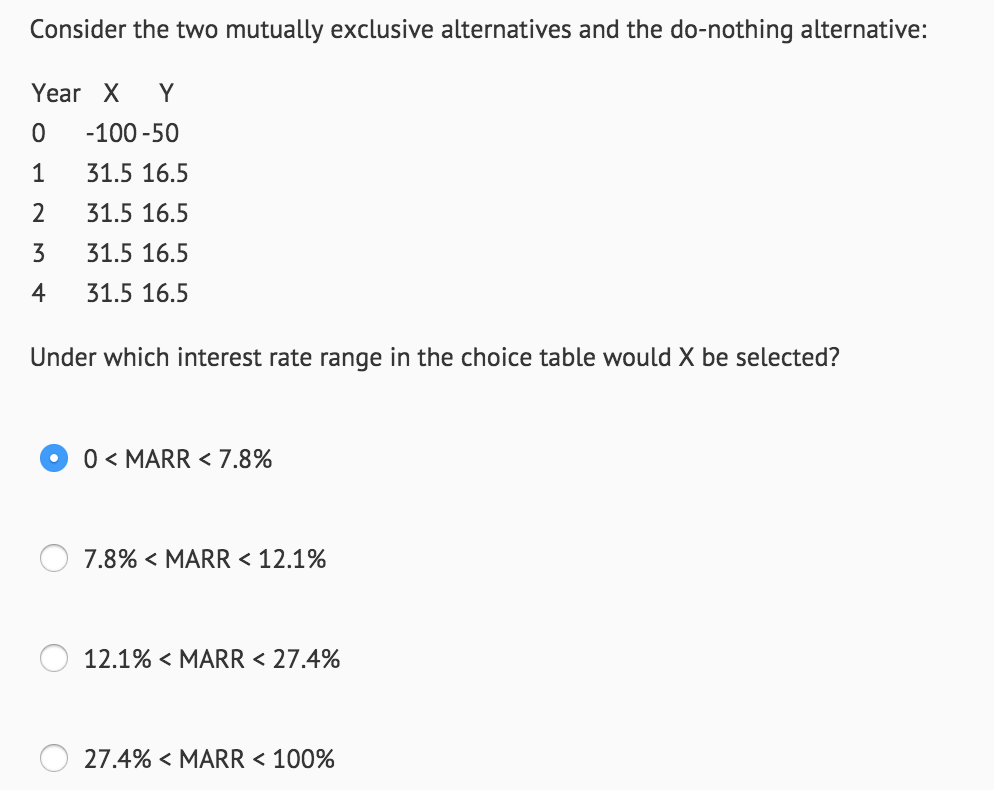Click the 'X' column header
Viewport: 994px width, 790px height.
click(x=108, y=93)
